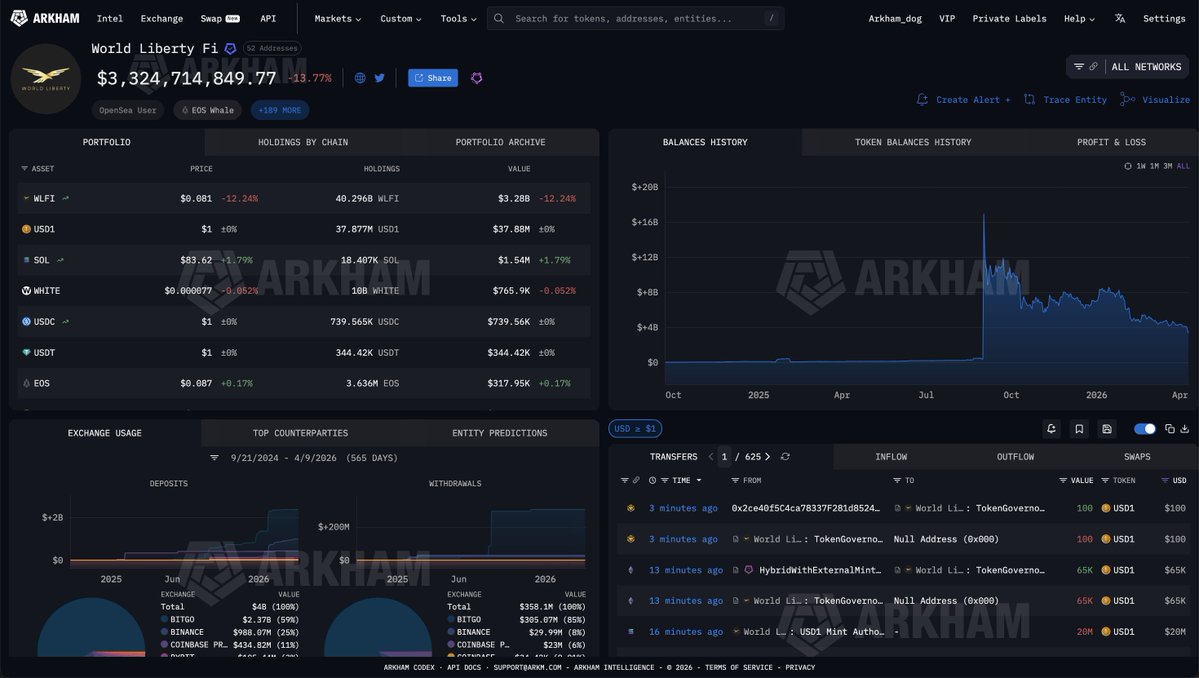Viewport: 1199px width, 678px height.
Task: Open the Custom dropdown menu
Action: tap(401, 18)
